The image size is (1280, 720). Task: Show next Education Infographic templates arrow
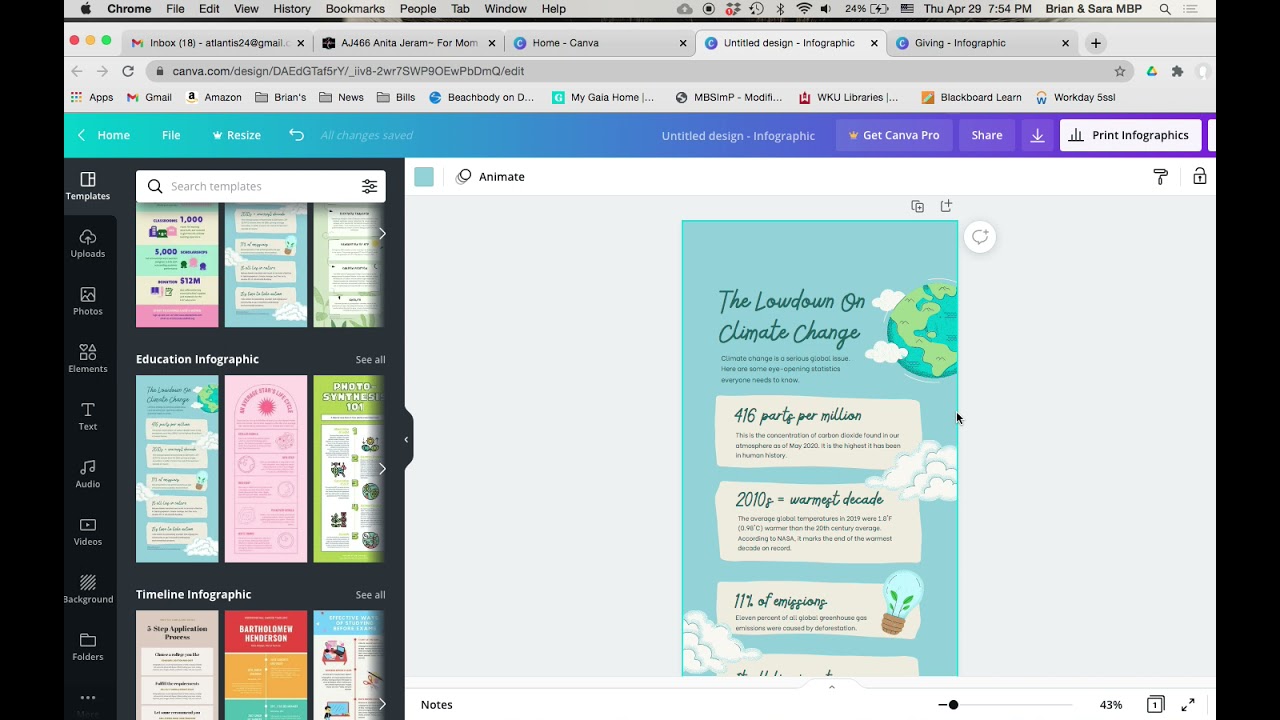click(x=381, y=468)
